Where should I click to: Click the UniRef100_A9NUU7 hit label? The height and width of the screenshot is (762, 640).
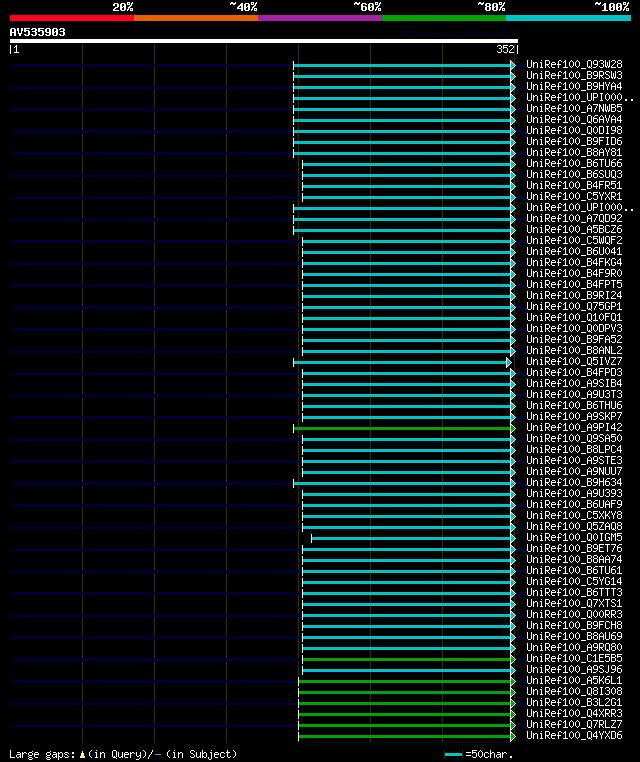(x=574, y=471)
